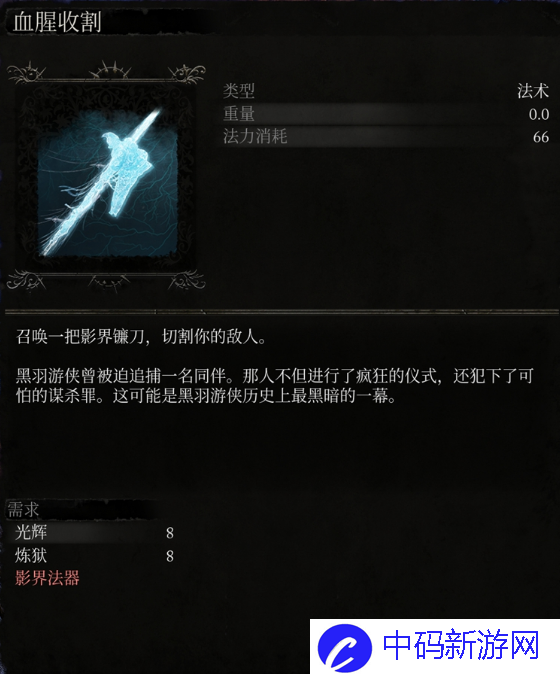Click the 中码新游网 watermark text
The height and width of the screenshot is (674, 560).
coord(461,645)
